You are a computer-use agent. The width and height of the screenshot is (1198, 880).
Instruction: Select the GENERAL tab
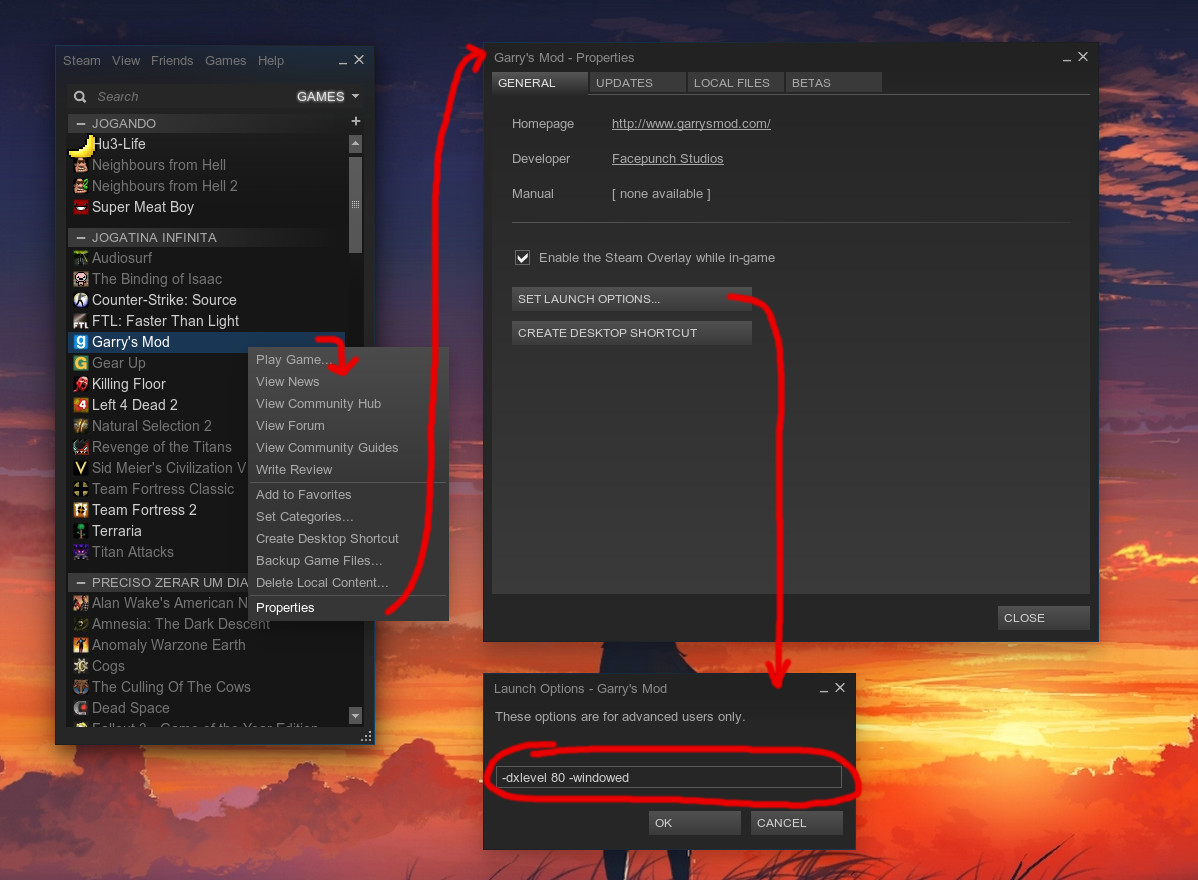(x=539, y=82)
